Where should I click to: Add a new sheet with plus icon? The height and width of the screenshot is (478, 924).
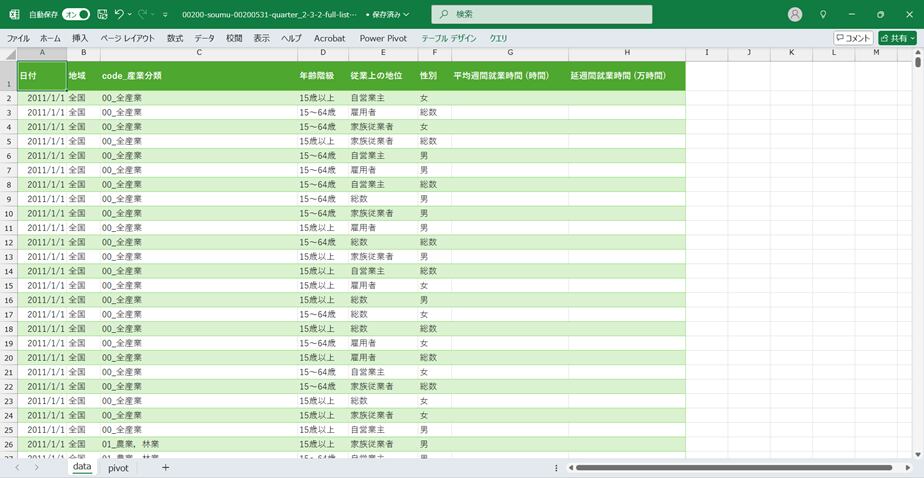166,467
